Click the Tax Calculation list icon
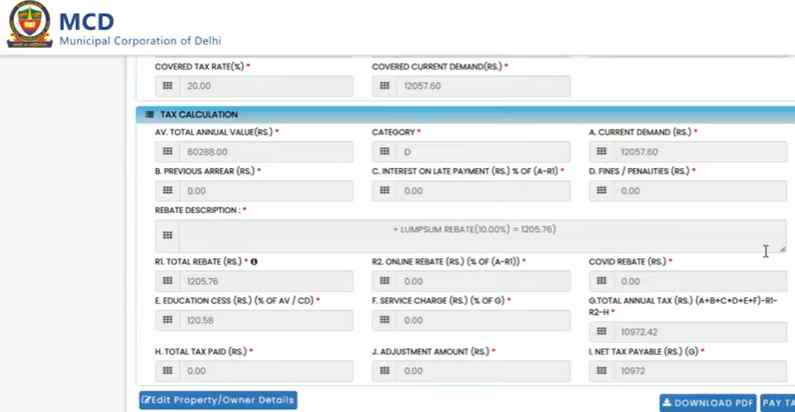 [149, 115]
